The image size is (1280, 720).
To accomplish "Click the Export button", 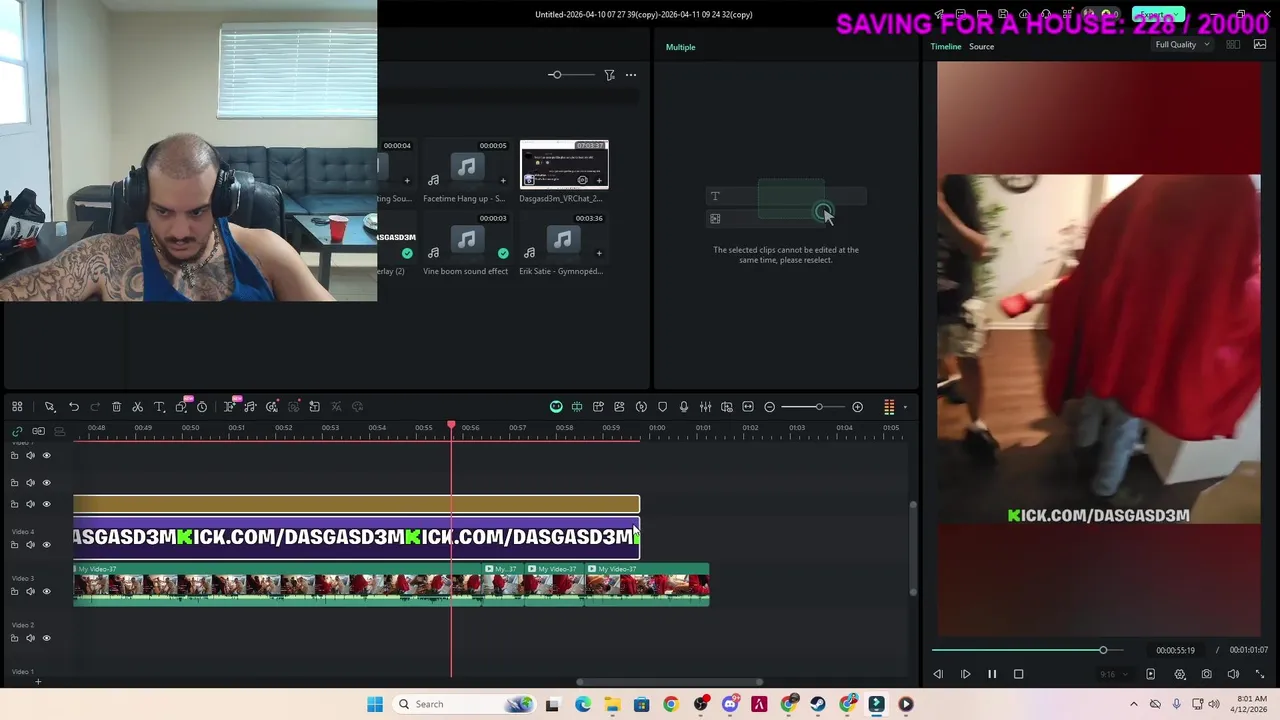I will 1158,15.
